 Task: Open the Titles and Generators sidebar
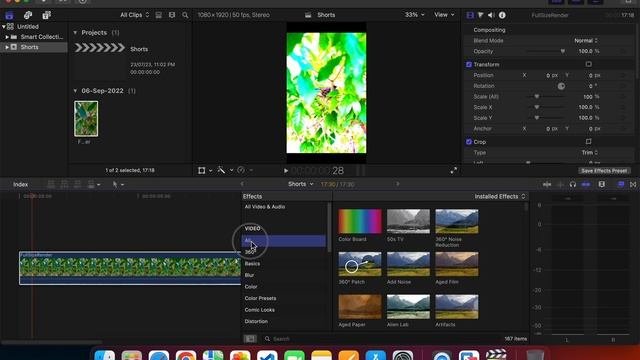click(47, 16)
